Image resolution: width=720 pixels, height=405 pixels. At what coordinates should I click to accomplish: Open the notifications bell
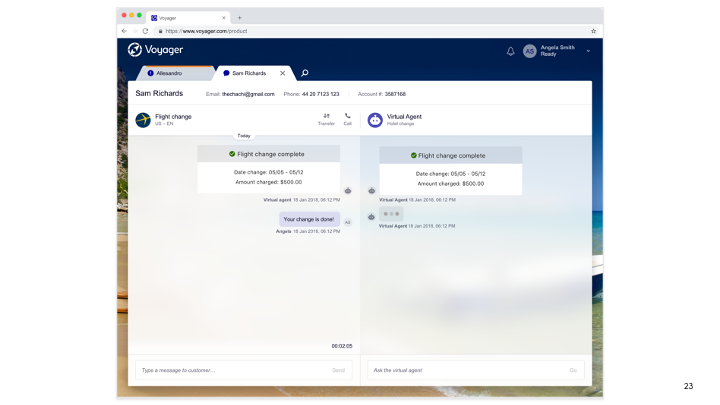point(510,51)
